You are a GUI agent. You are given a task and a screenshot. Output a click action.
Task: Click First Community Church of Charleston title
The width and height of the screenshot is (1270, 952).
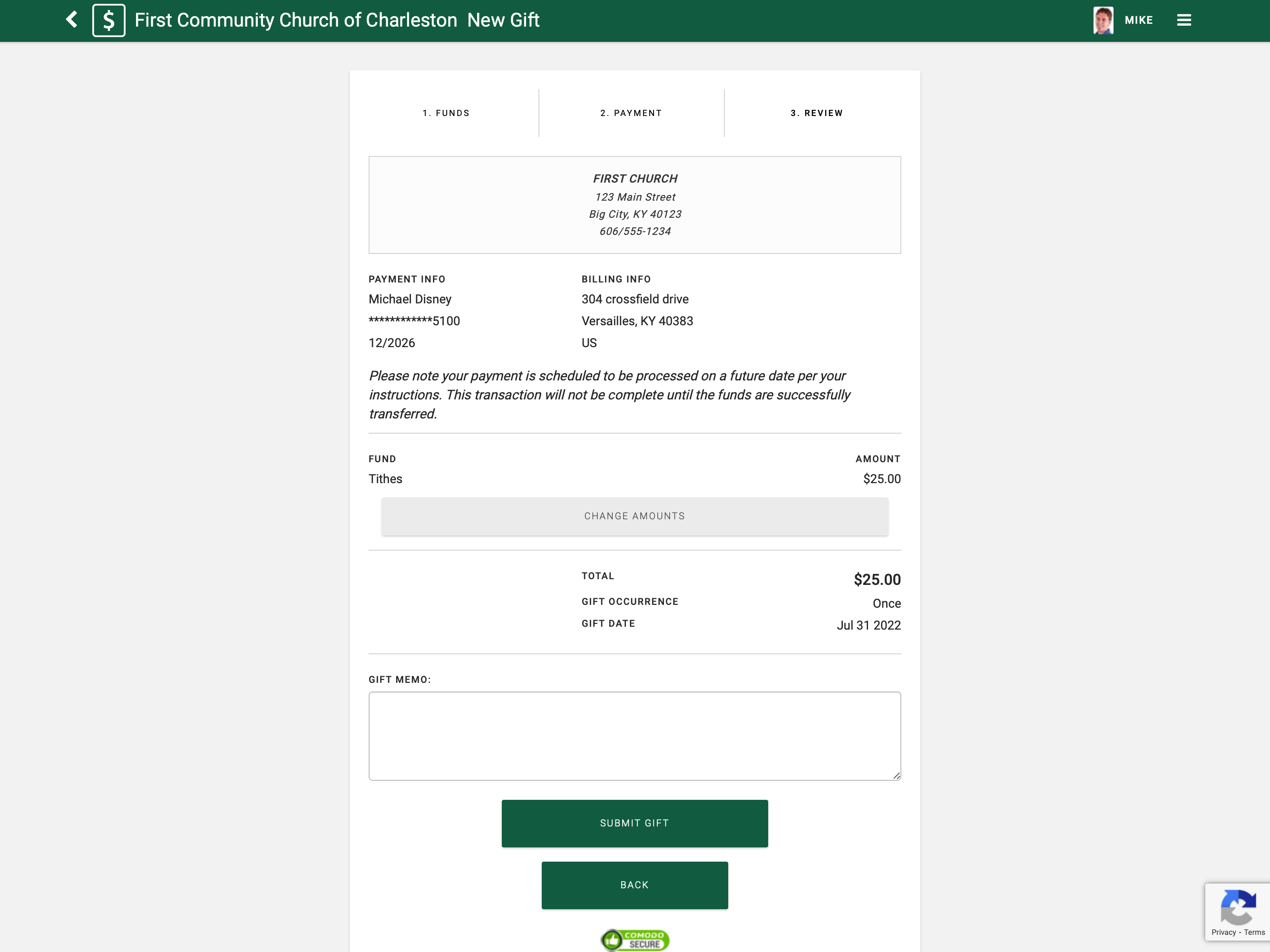296,20
